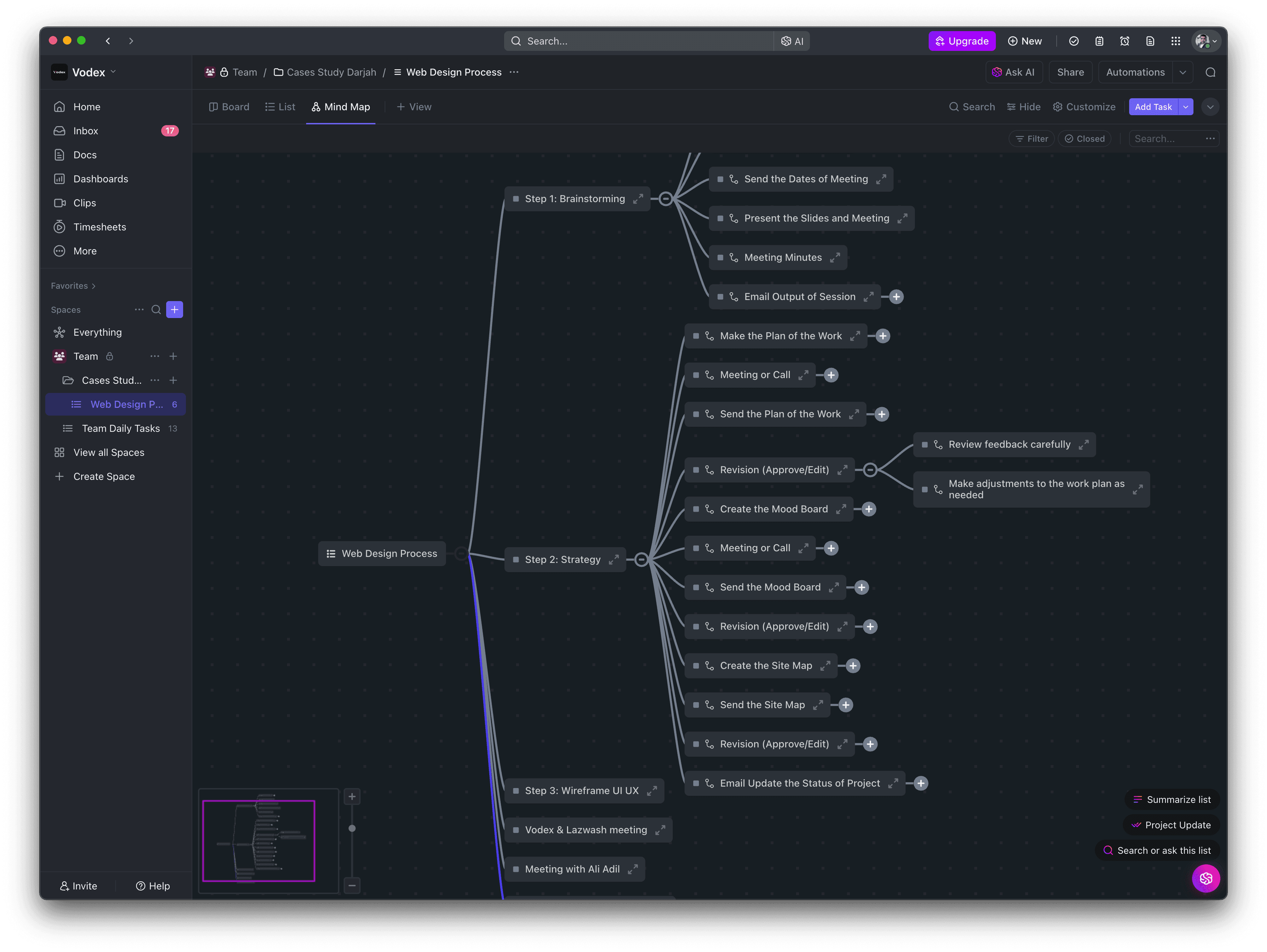
Task: Switch to the Board view tab
Action: click(229, 107)
